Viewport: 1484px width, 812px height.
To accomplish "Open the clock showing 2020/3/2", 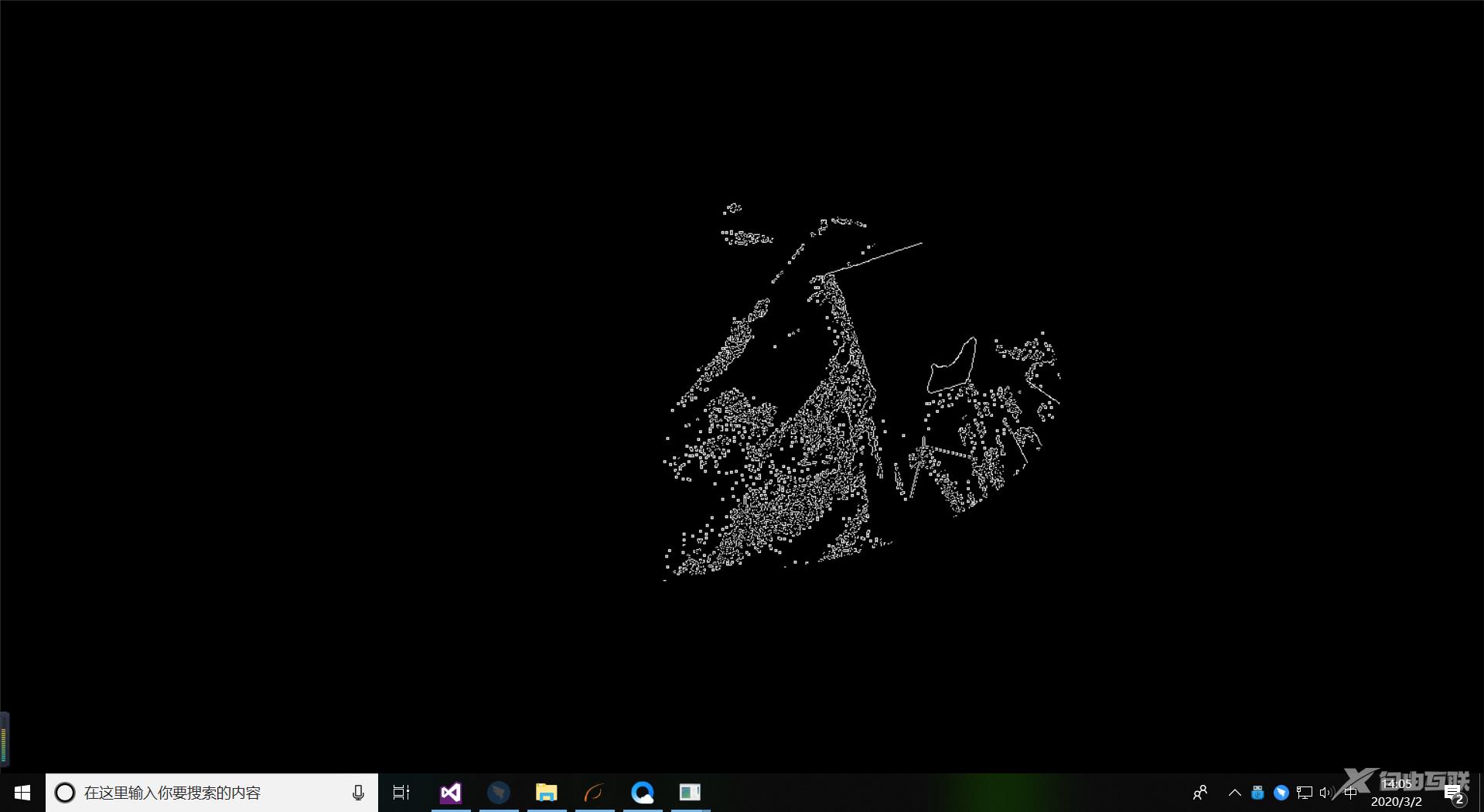I will click(x=1397, y=793).
